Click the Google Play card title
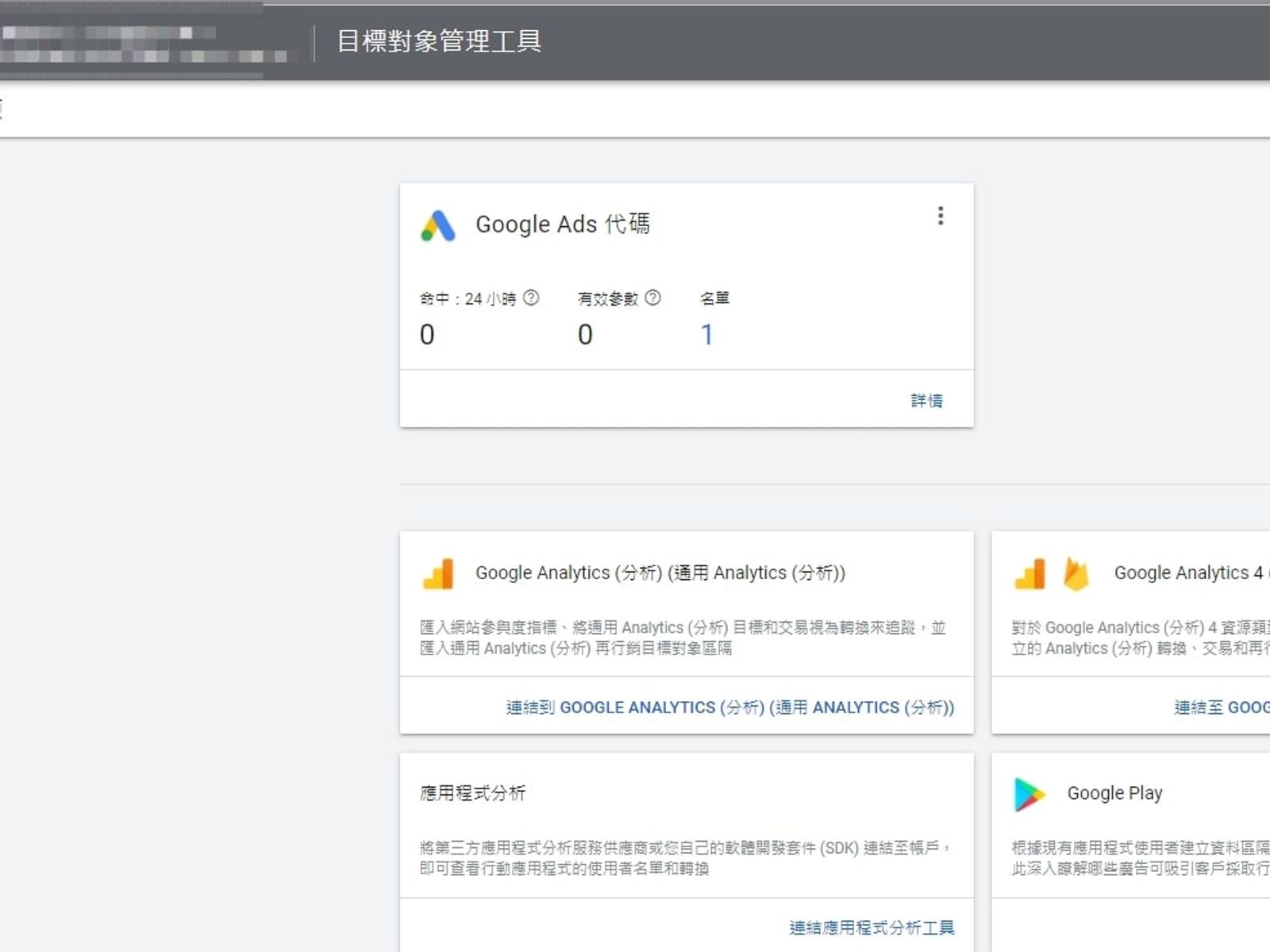The width and height of the screenshot is (1270, 952). pyautogui.click(x=1114, y=793)
